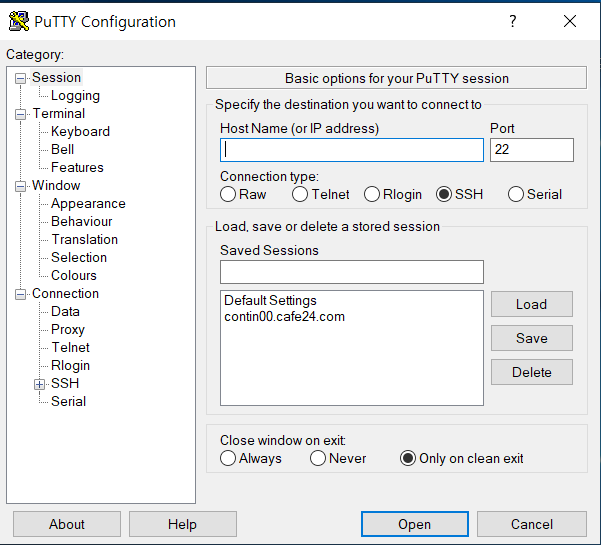Close the PuTTY Configuration window
This screenshot has height=545, width=601.
point(570,21)
